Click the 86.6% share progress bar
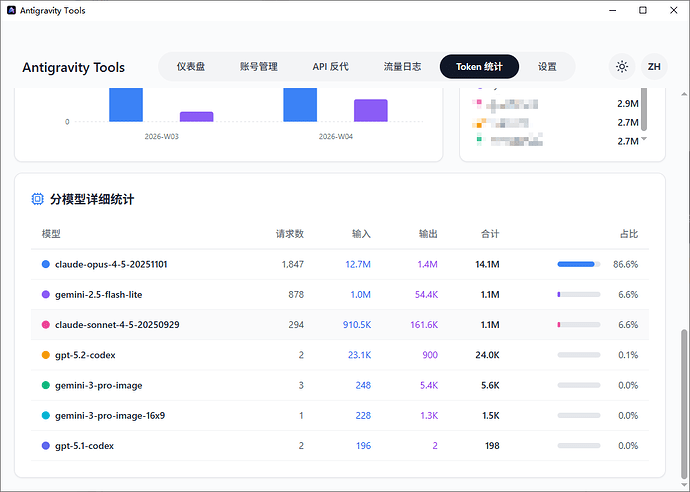The height and width of the screenshot is (492, 690). coord(579,264)
